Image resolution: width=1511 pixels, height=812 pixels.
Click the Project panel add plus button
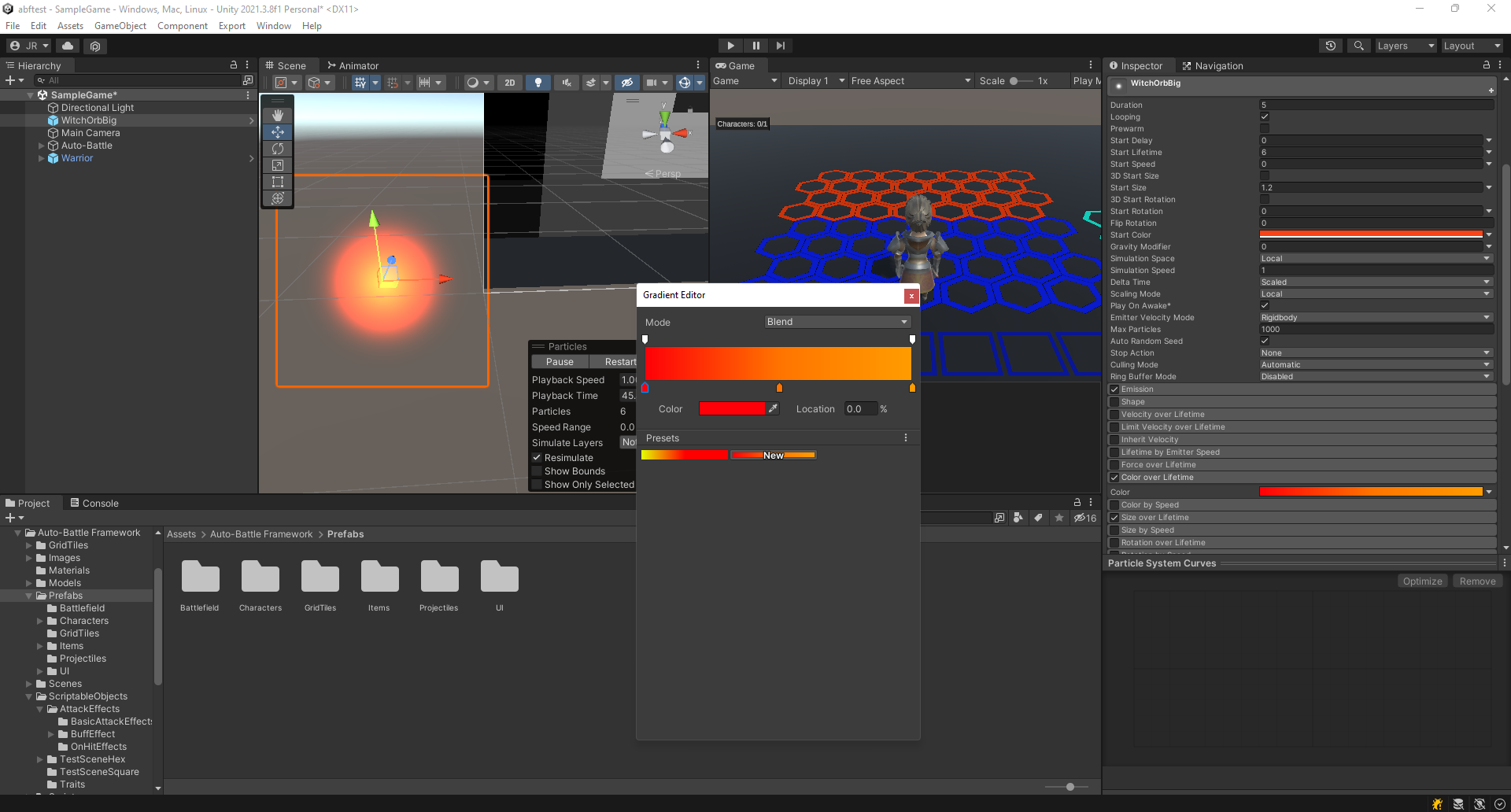(10, 518)
